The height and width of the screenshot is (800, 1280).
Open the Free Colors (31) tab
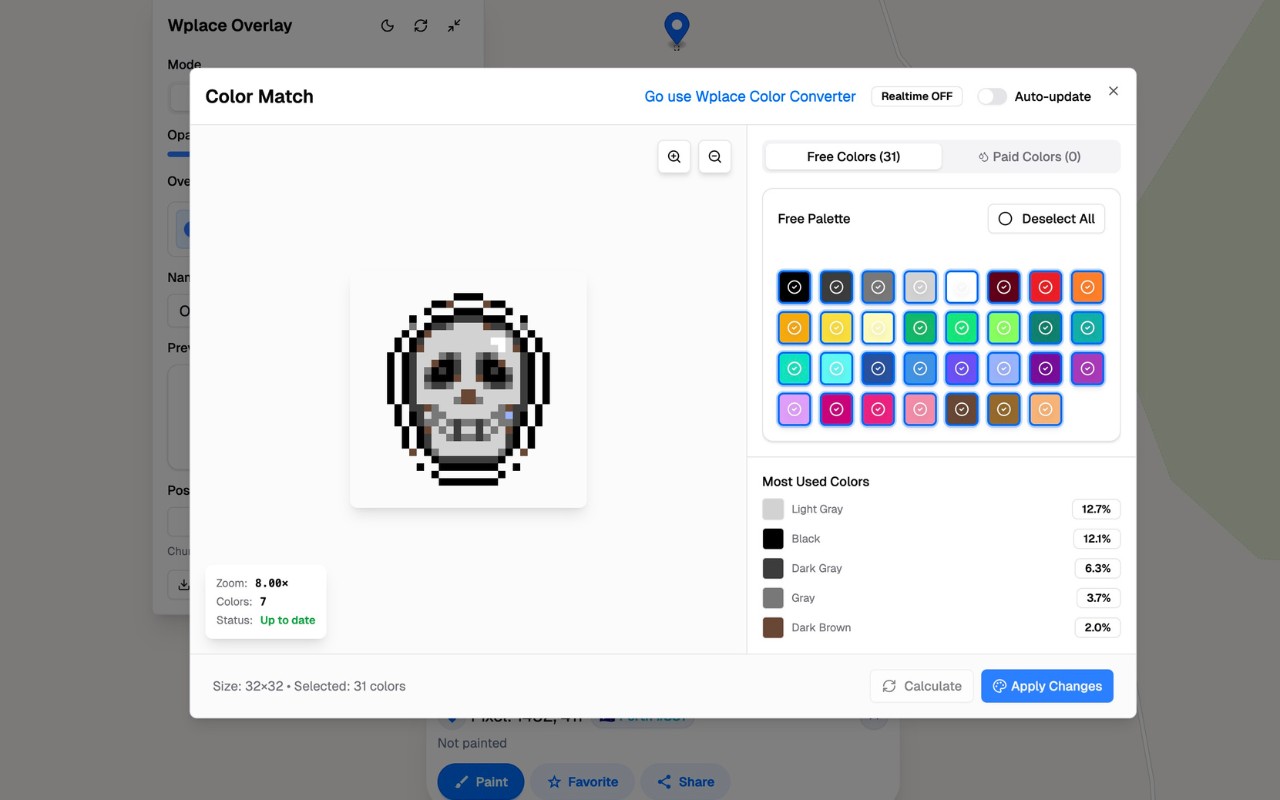(853, 156)
